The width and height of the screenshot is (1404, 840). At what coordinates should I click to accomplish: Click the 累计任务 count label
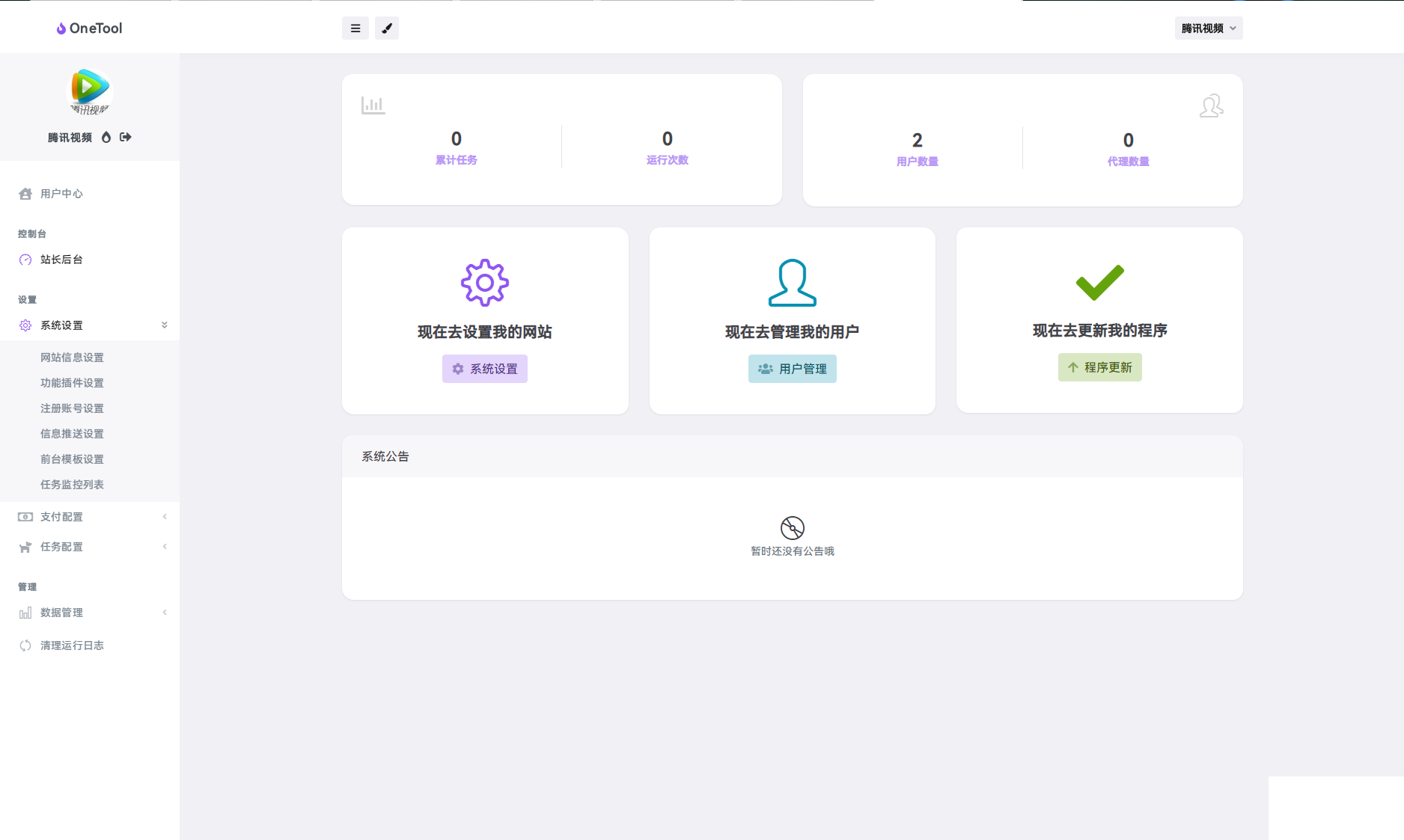tap(457, 160)
